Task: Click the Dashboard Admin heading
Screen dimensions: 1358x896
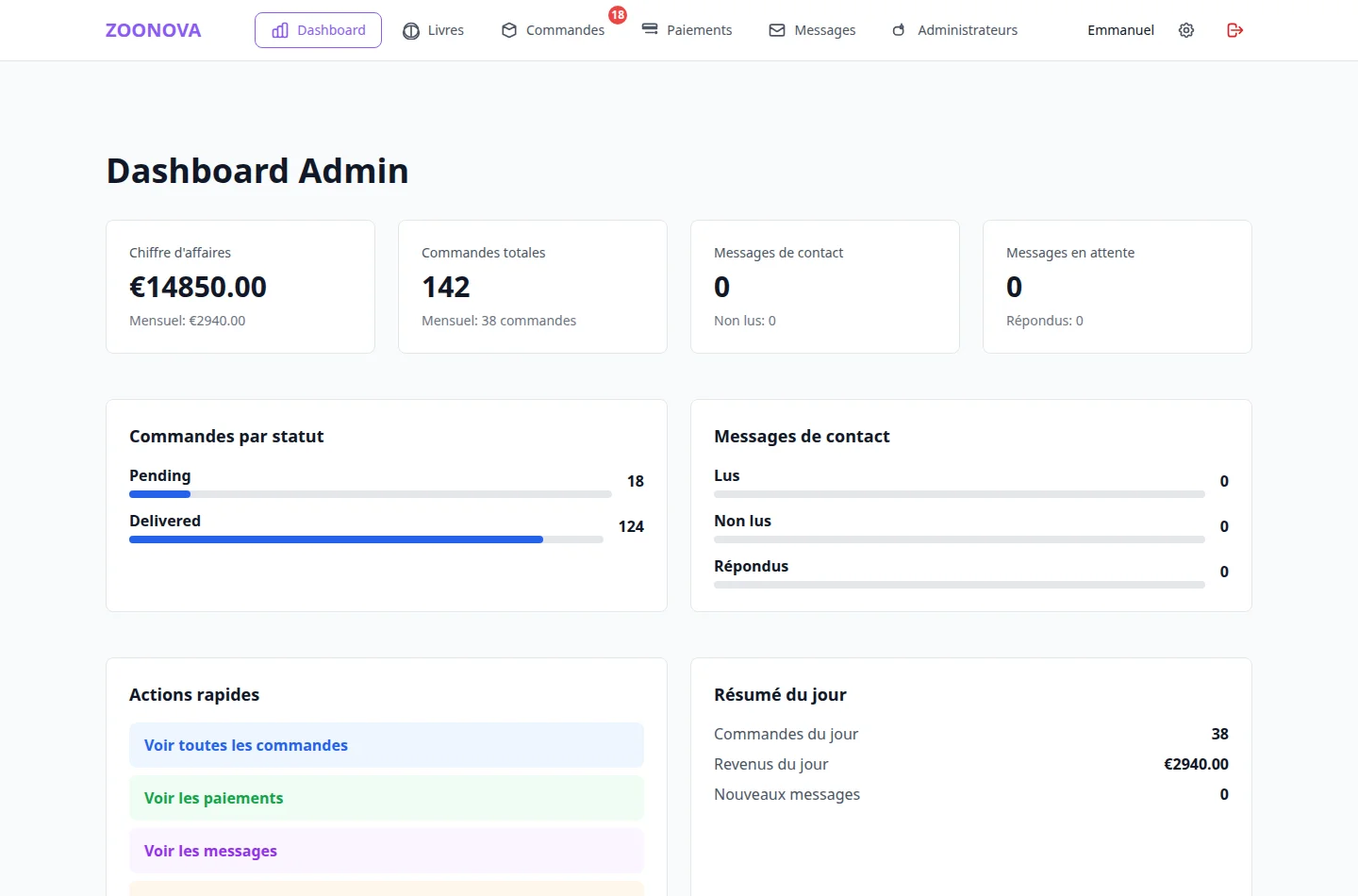Action: pyautogui.click(x=257, y=171)
